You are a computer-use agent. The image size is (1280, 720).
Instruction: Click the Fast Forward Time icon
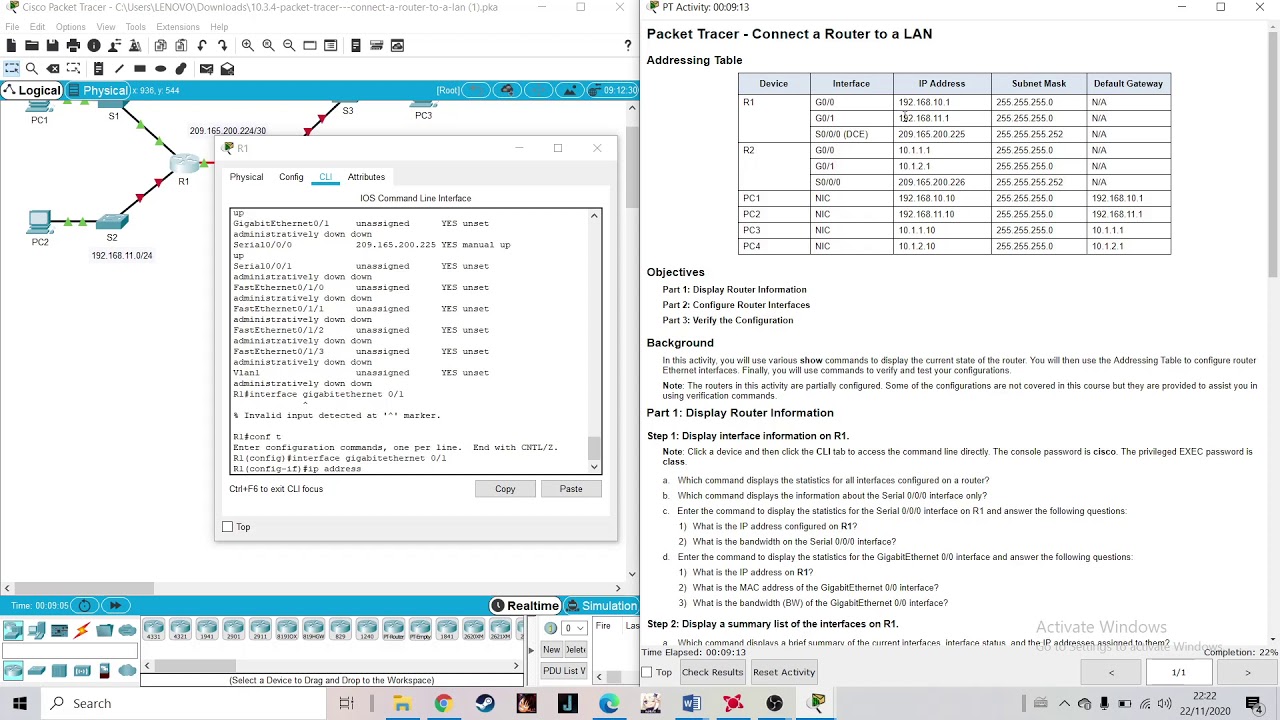[x=115, y=605]
